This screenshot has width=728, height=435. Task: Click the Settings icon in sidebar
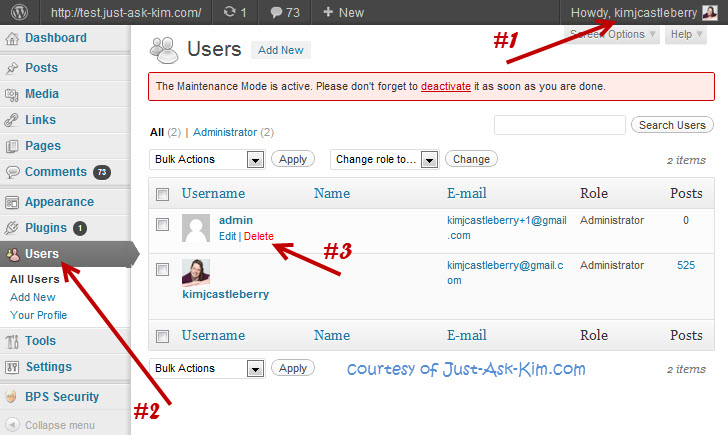12,367
